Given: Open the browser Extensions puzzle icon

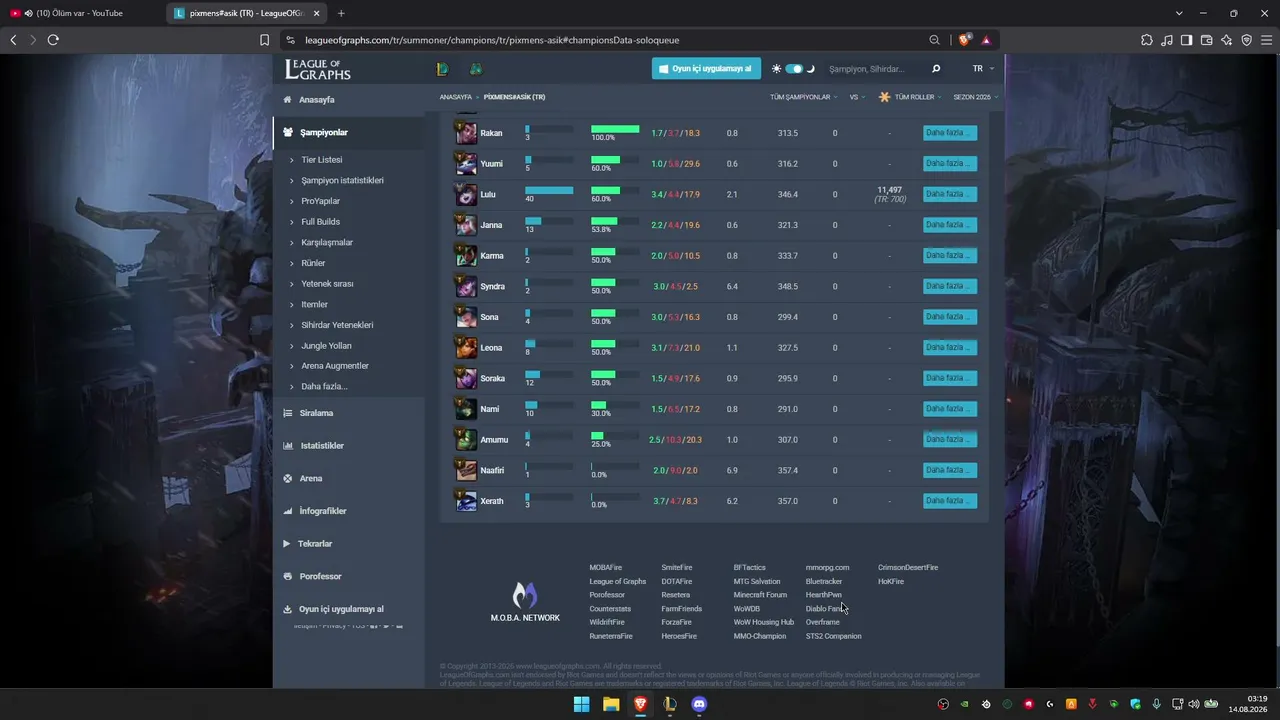Looking at the screenshot, I should pos(1147,40).
